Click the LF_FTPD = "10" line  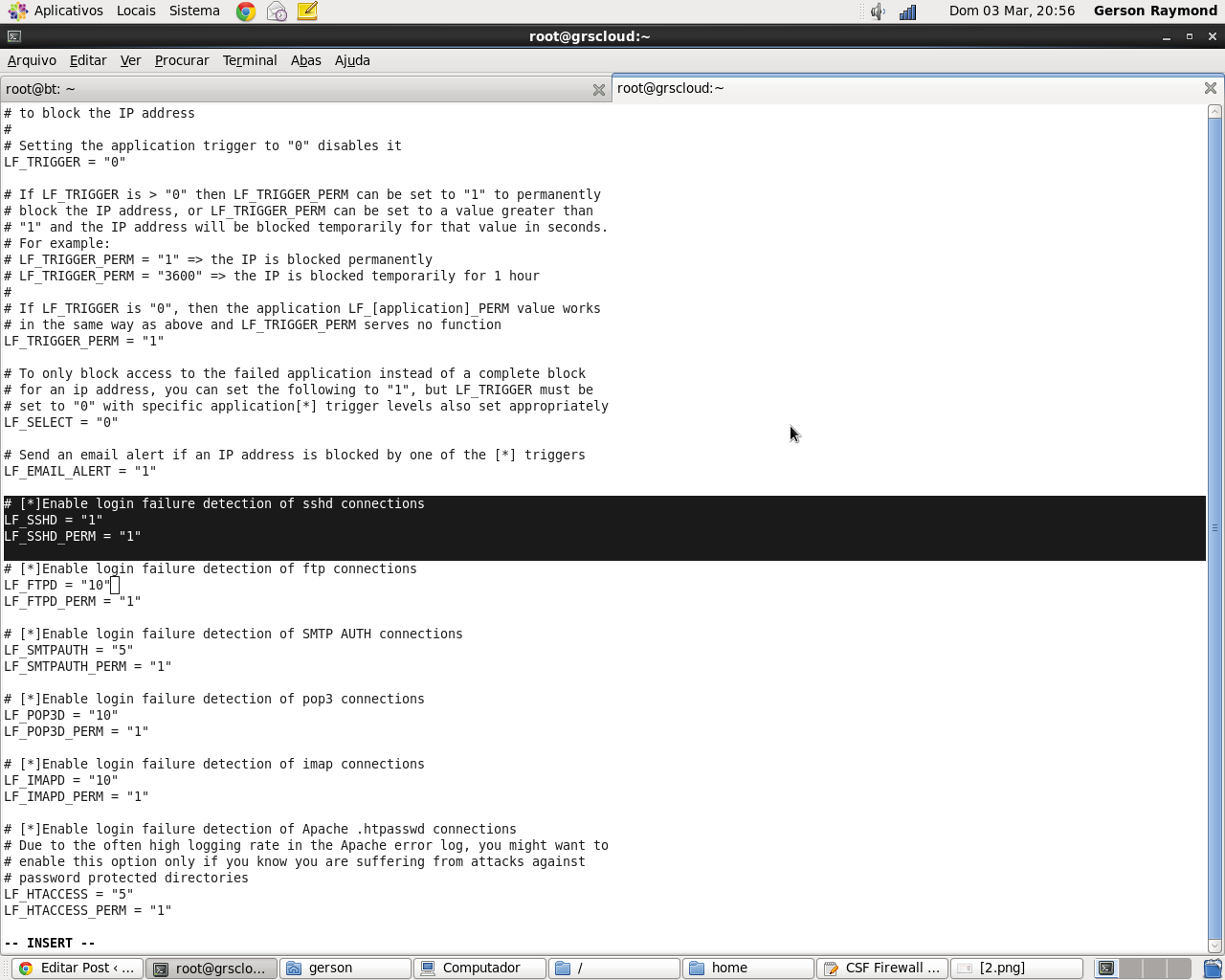(x=57, y=585)
